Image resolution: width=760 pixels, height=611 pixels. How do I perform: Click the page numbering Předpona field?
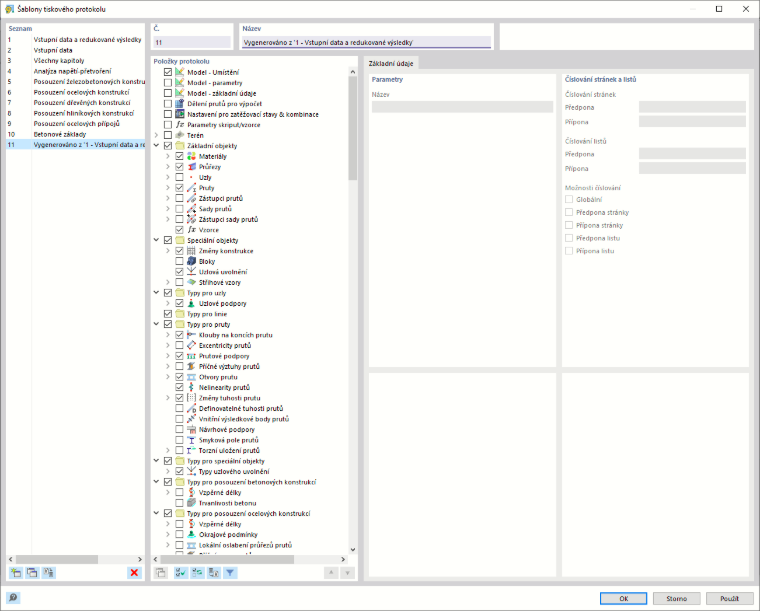[692, 107]
